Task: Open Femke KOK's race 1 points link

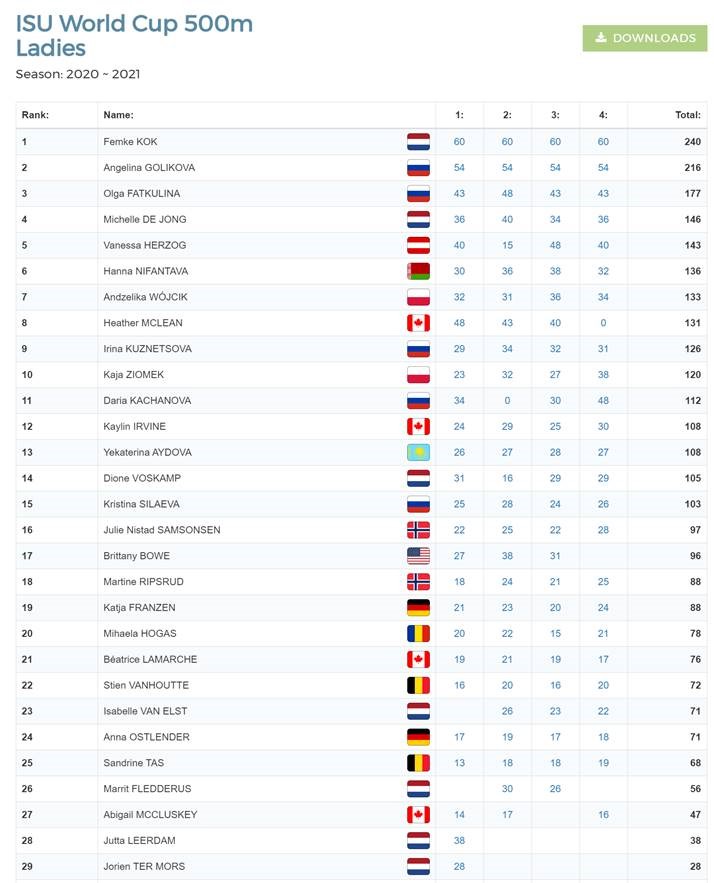Action: [x=459, y=141]
